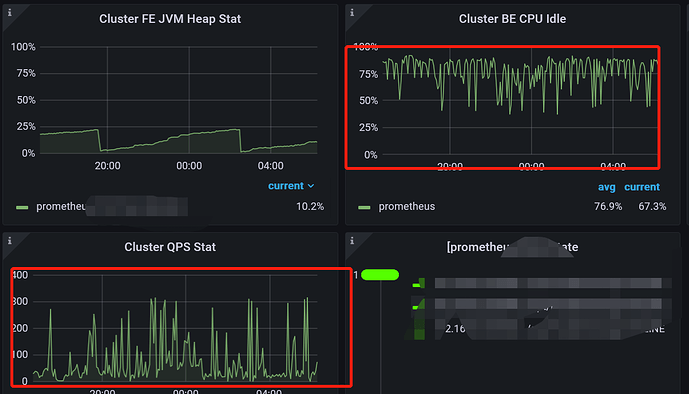The height and width of the screenshot is (394, 689).
Task: Open info icon on Cluster FE JVM Heap Stat panel
Action: pyautogui.click(x=10, y=13)
